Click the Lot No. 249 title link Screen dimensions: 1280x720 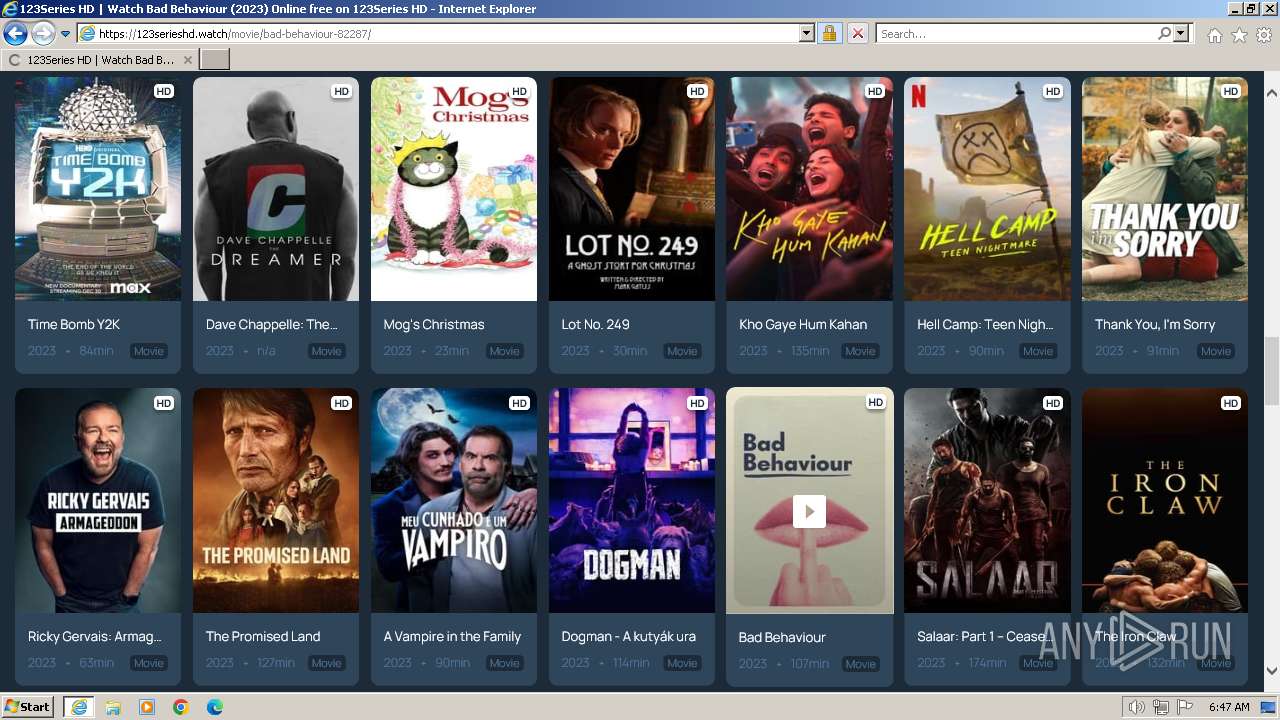[596, 324]
